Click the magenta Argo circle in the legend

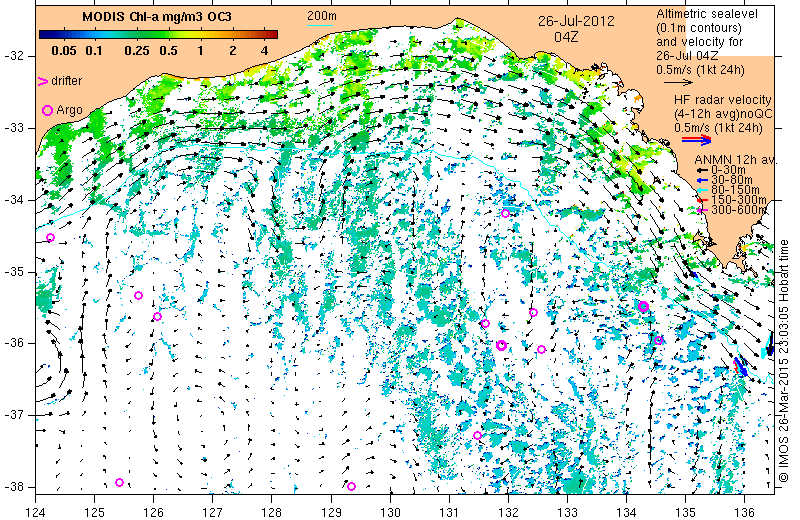coord(47,110)
